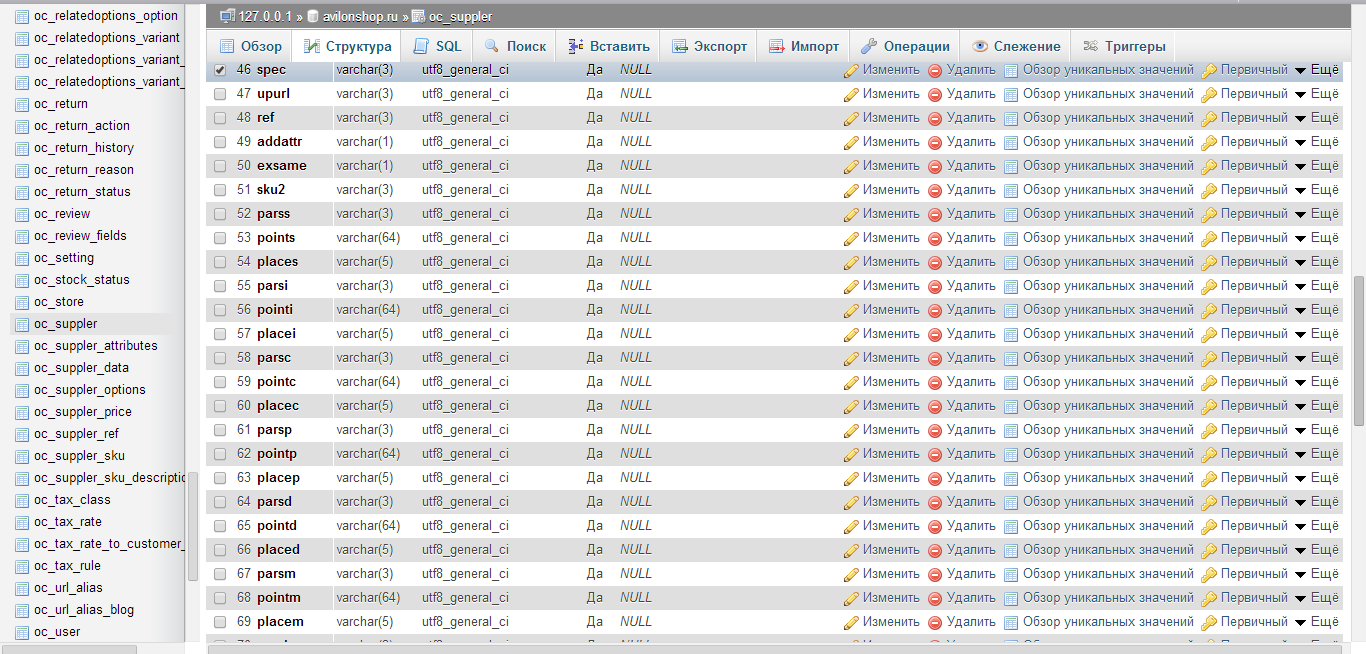The image size is (1366, 654).
Task: Expand Ещё dropdown for row placem
Action: tap(1316, 622)
